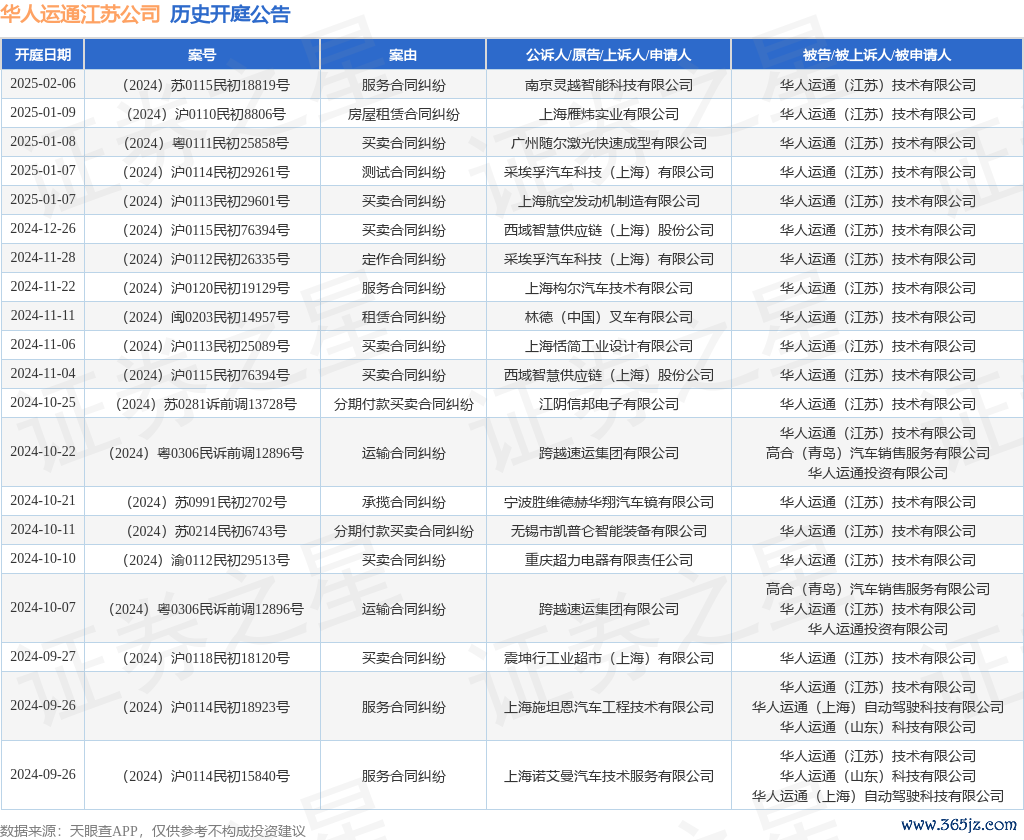The height and width of the screenshot is (840, 1024).
Task: Click the 被告/被上诉人/被申请人 column header
Action: [x=877, y=55]
